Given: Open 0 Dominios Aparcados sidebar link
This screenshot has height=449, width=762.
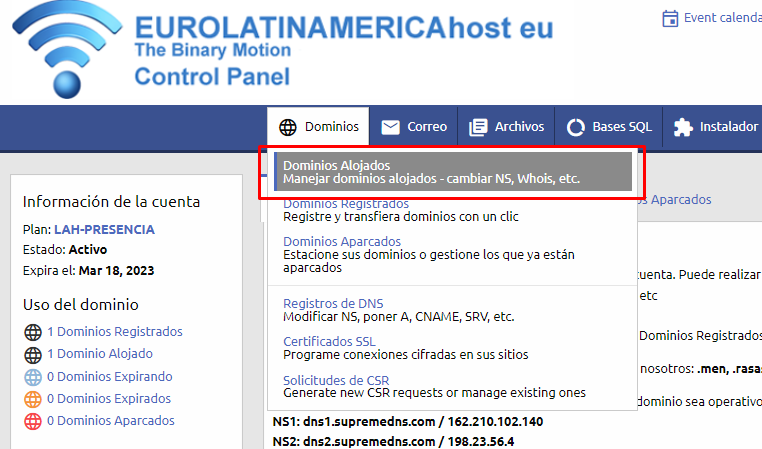Looking at the screenshot, I should pos(111,420).
